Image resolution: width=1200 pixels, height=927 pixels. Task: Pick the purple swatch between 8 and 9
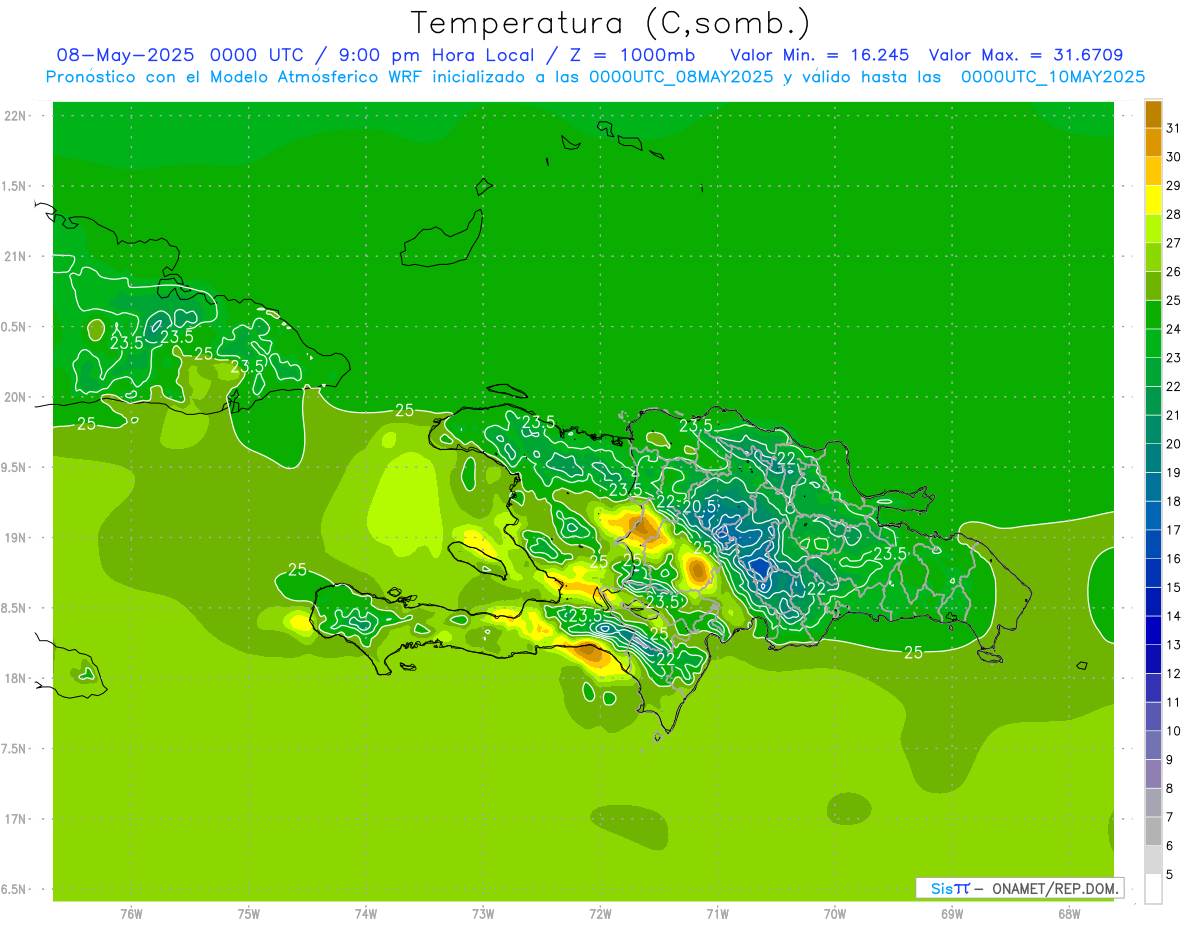[1153, 775]
